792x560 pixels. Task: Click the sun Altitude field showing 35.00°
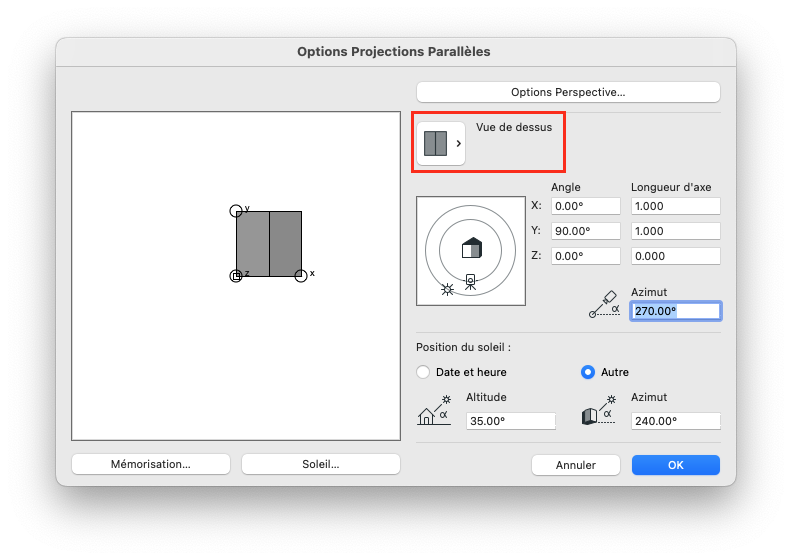point(511,421)
